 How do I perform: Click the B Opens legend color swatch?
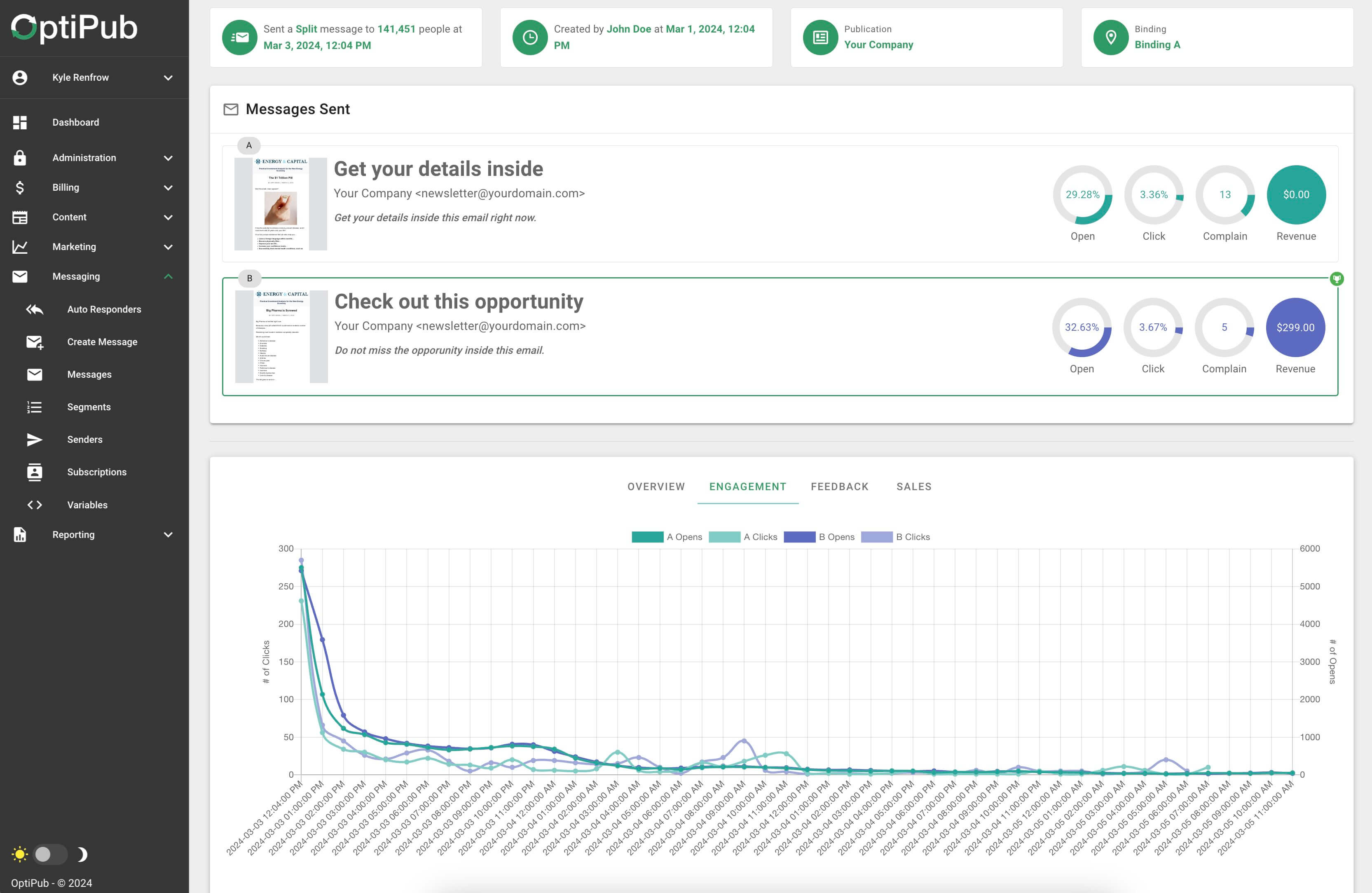pos(799,537)
